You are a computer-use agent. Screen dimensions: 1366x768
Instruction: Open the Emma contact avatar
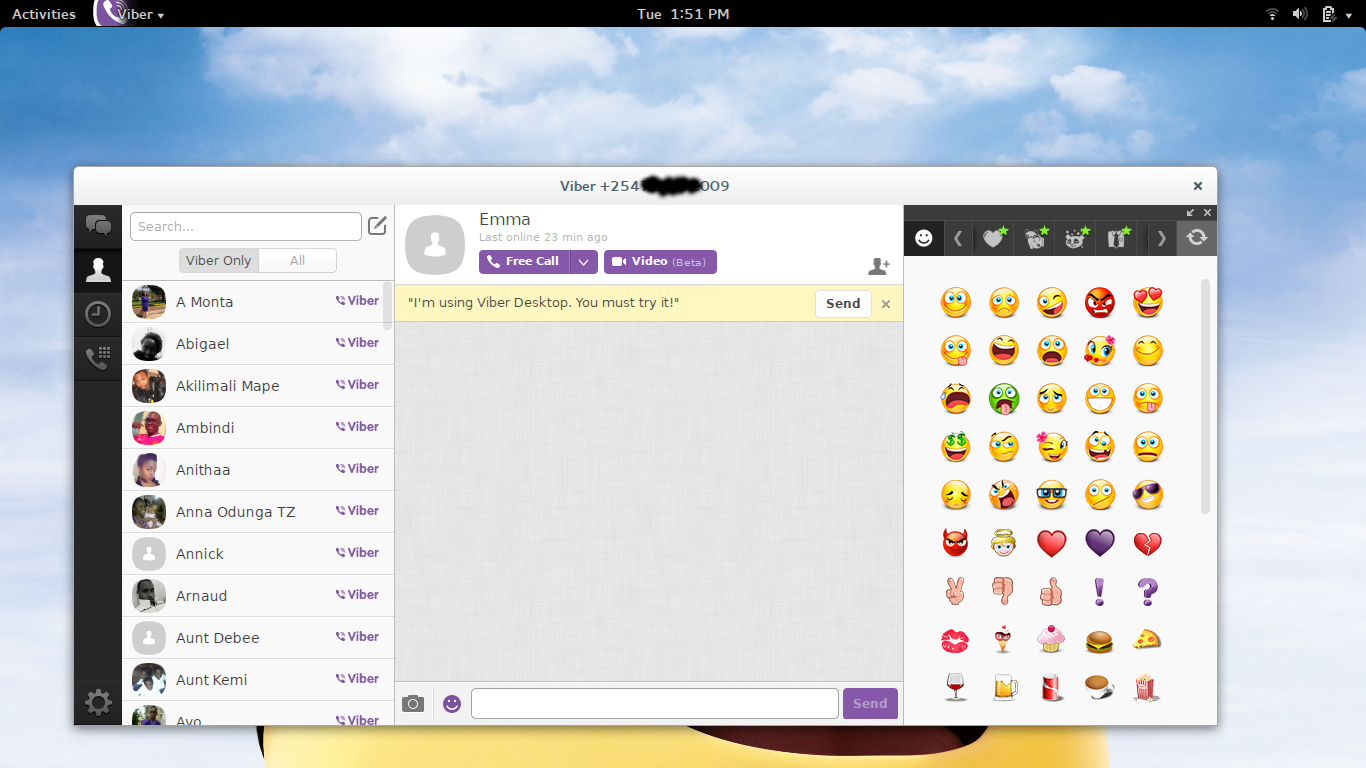pyautogui.click(x=435, y=245)
